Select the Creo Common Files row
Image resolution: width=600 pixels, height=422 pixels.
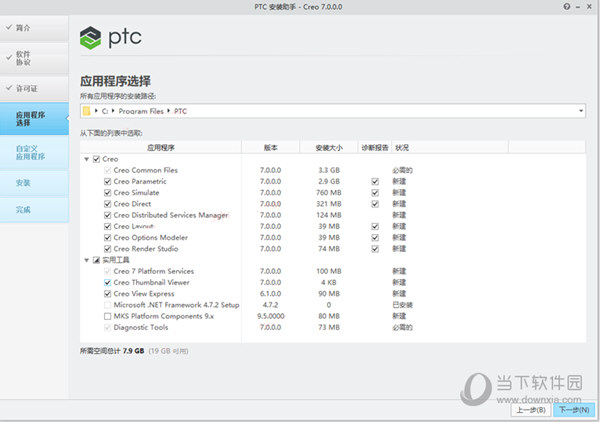click(333, 170)
